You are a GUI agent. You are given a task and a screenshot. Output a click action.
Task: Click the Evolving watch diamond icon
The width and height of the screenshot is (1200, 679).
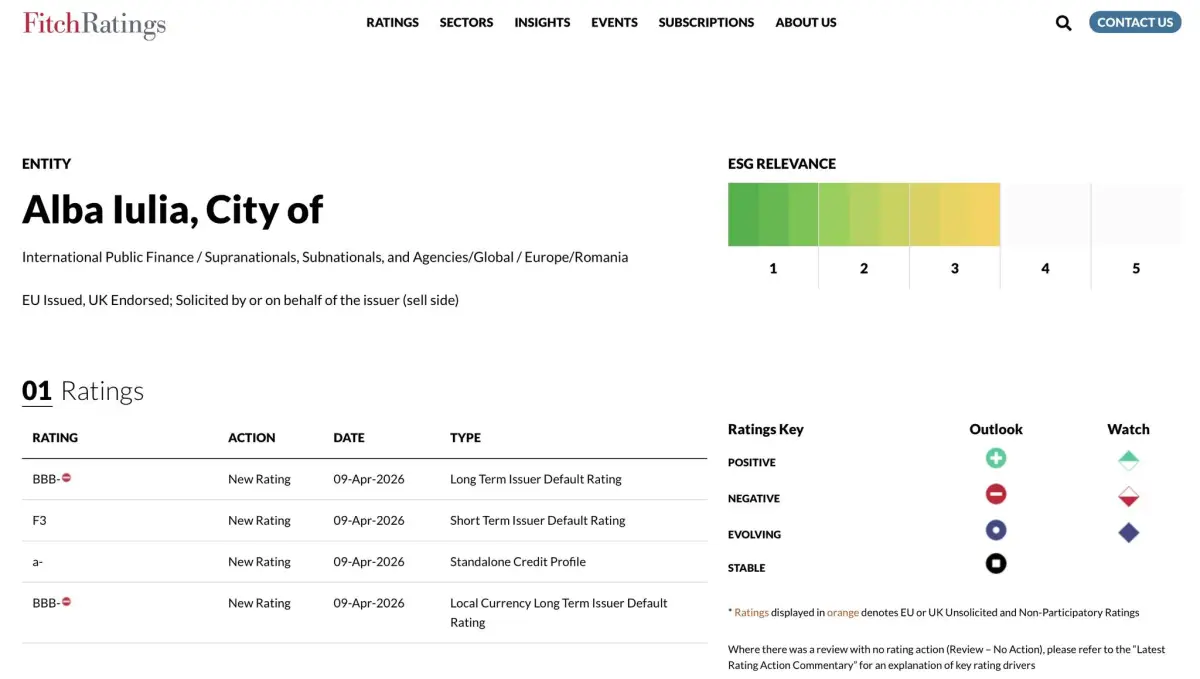point(1128,533)
